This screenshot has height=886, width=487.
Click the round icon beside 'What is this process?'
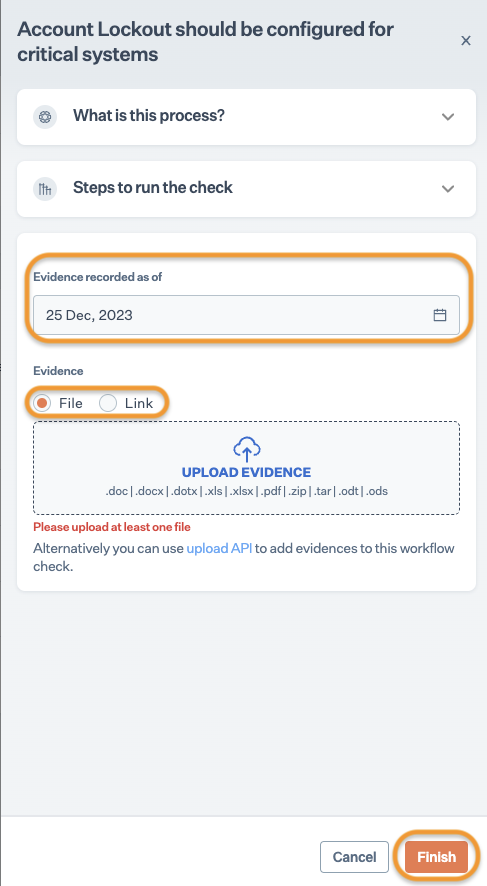tap(45, 117)
